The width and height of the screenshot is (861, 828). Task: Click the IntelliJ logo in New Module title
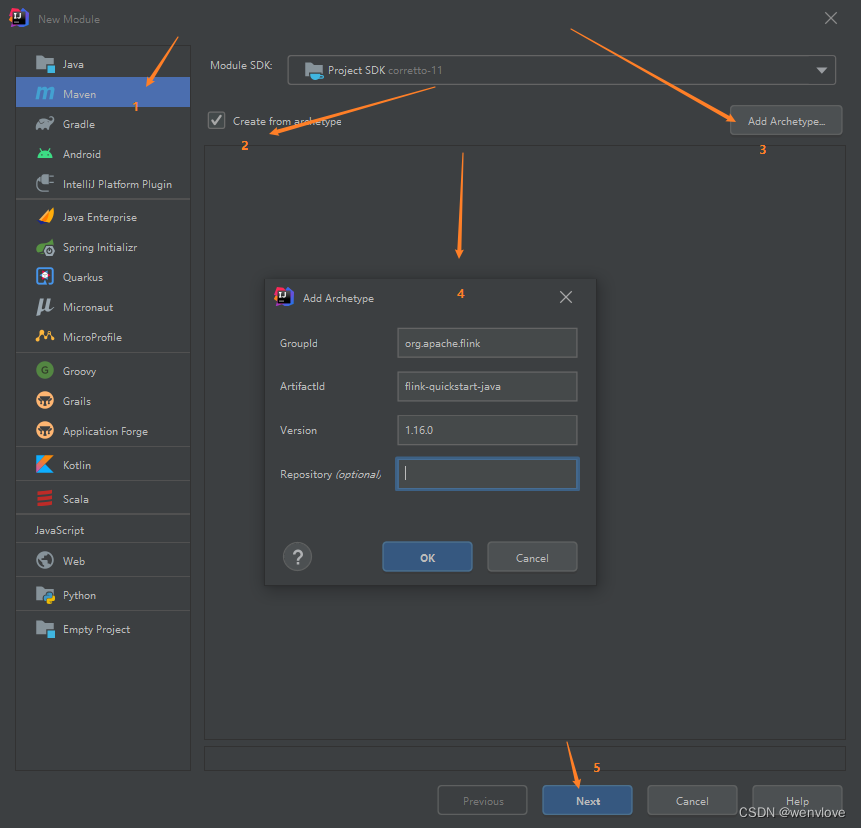(19, 18)
